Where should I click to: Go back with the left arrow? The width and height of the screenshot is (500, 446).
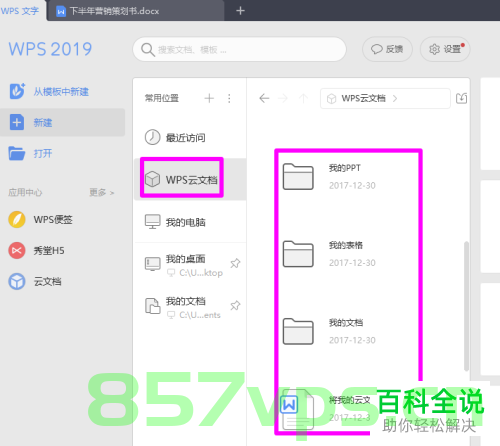[x=264, y=98]
